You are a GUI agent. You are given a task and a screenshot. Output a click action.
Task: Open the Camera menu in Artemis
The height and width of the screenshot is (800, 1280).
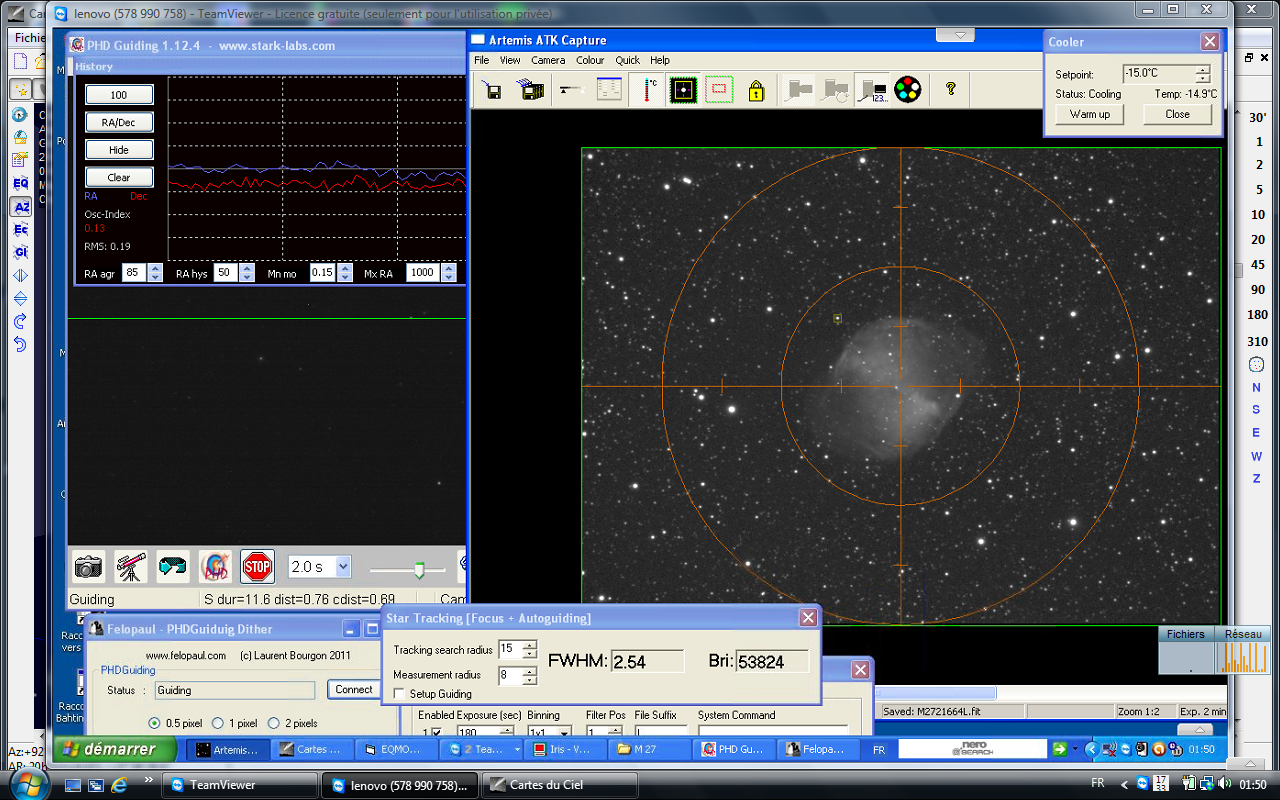548,60
